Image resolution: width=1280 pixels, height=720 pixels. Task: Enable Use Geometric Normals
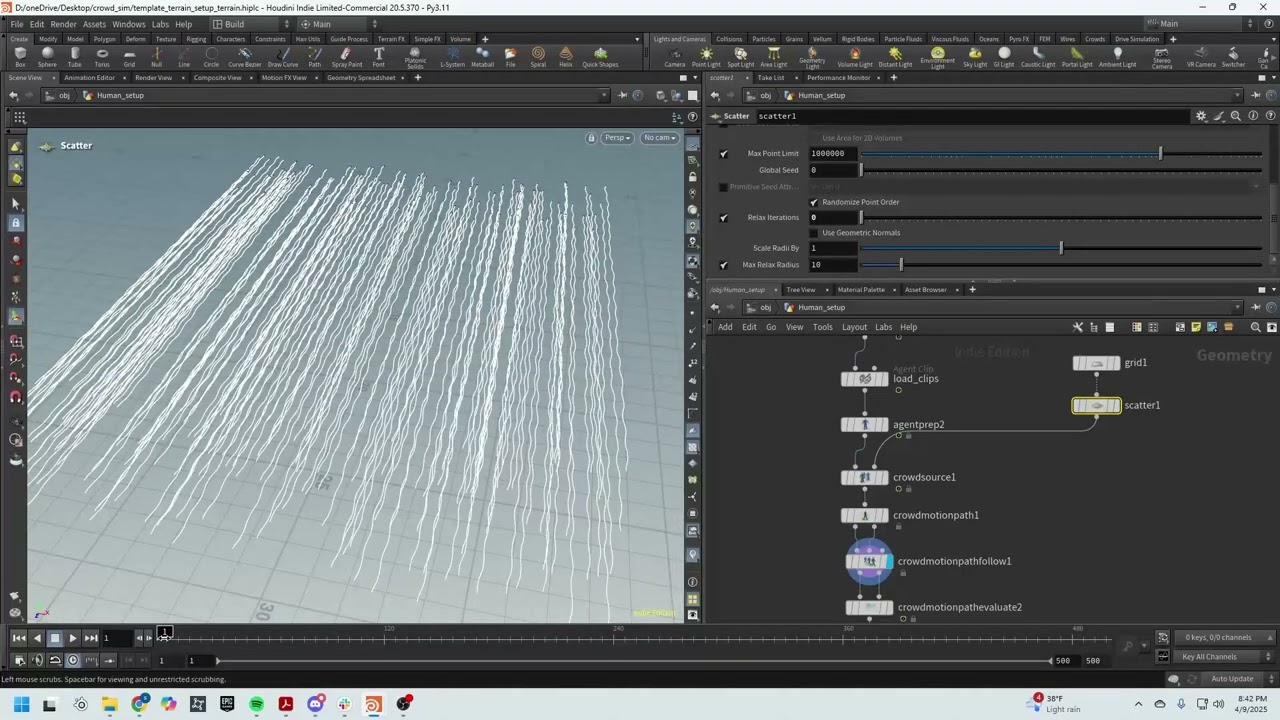(x=814, y=233)
